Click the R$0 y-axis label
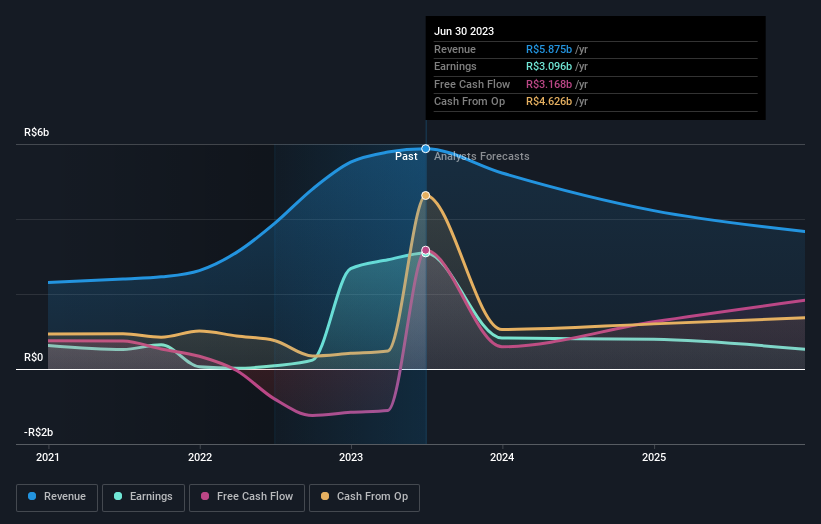 (34, 358)
